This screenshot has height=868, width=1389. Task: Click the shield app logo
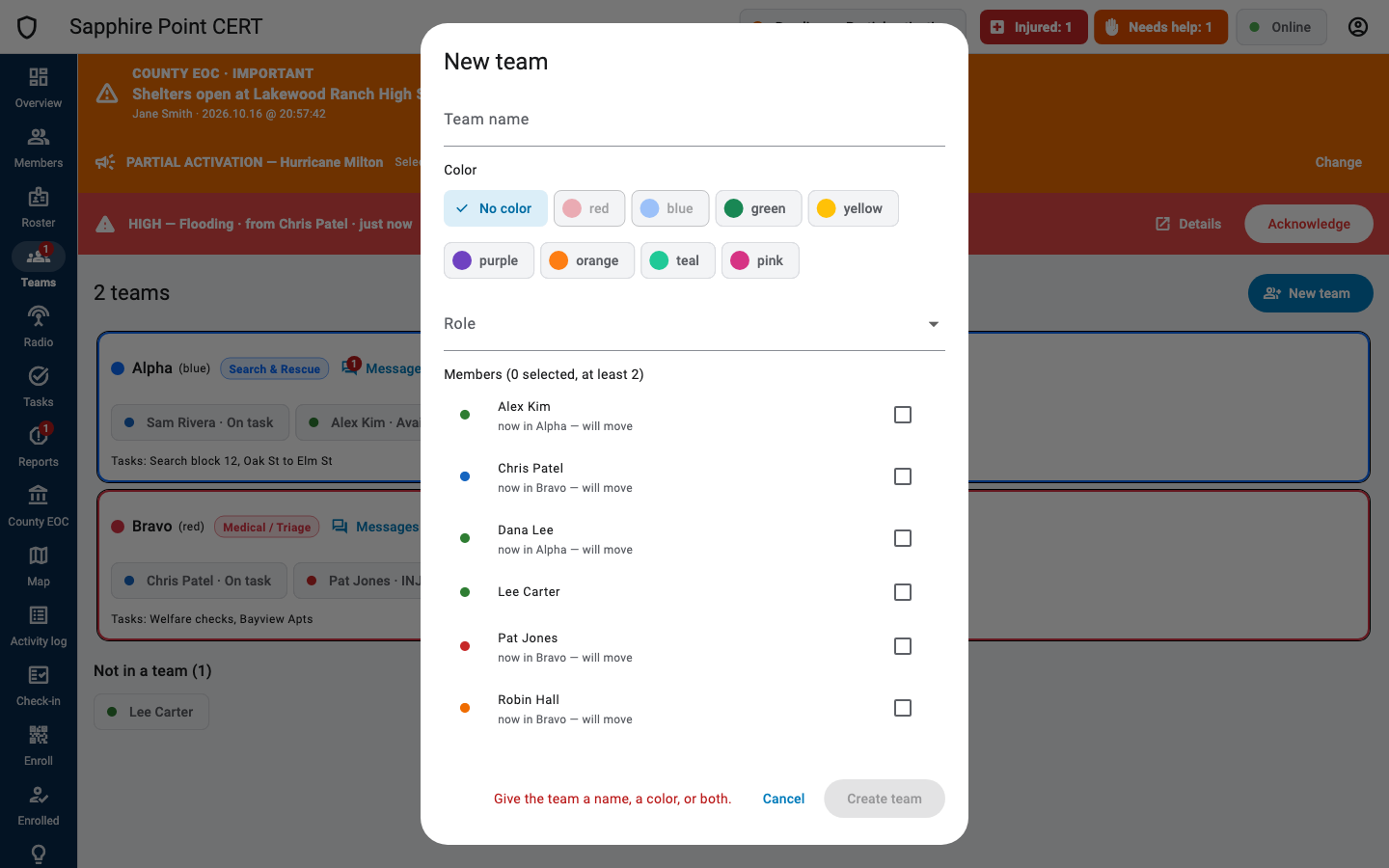point(27,27)
